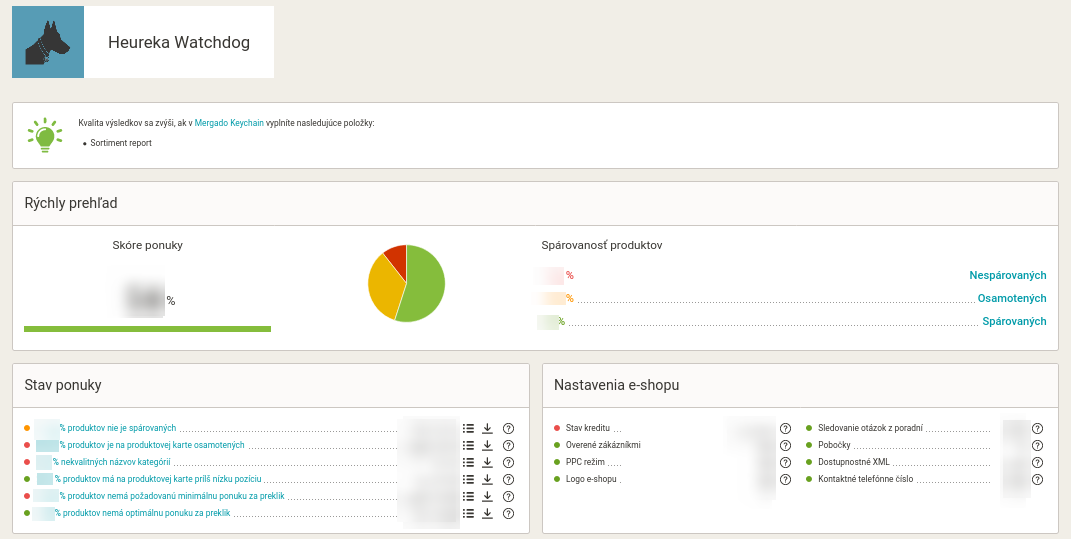
Task: Open 'nemá požadovanú minimálnu ponuku za preklik' link
Action: pyautogui.click(x=171, y=497)
